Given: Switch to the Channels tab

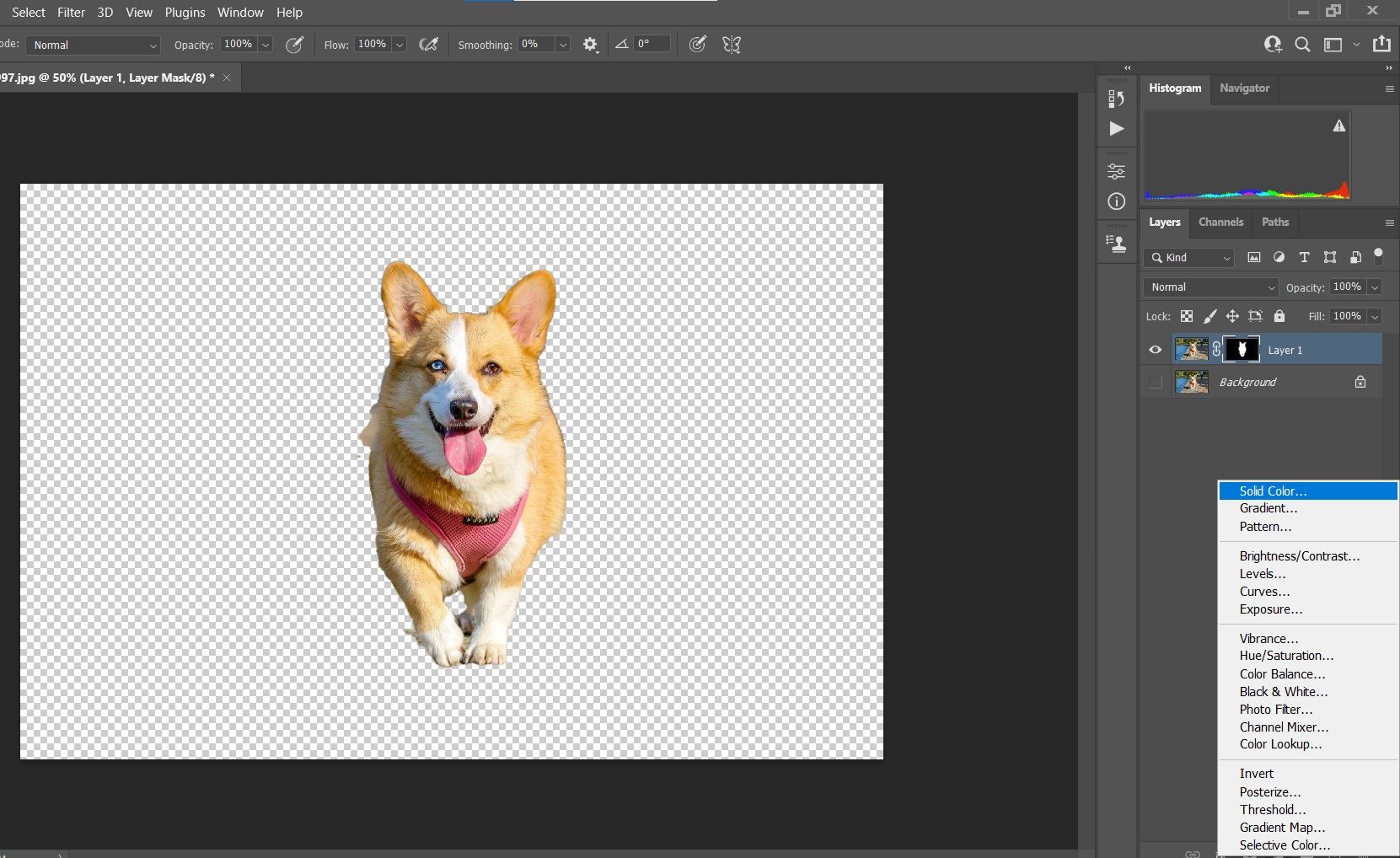Looking at the screenshot, I should pos(1220,223).
